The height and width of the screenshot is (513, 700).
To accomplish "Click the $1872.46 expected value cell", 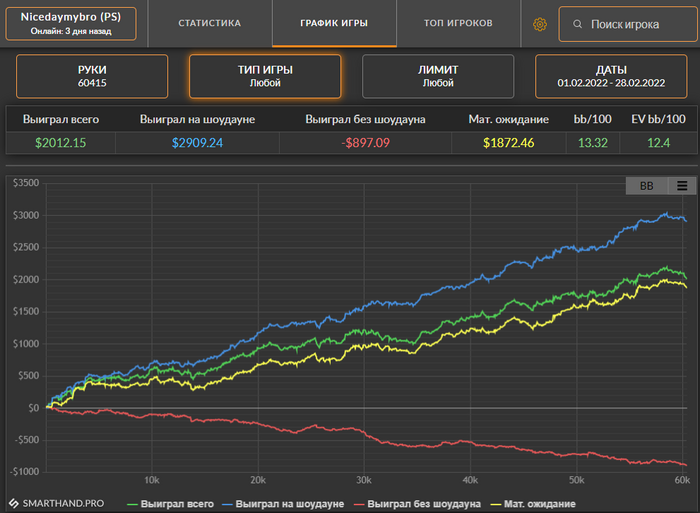I will (508, 143).
